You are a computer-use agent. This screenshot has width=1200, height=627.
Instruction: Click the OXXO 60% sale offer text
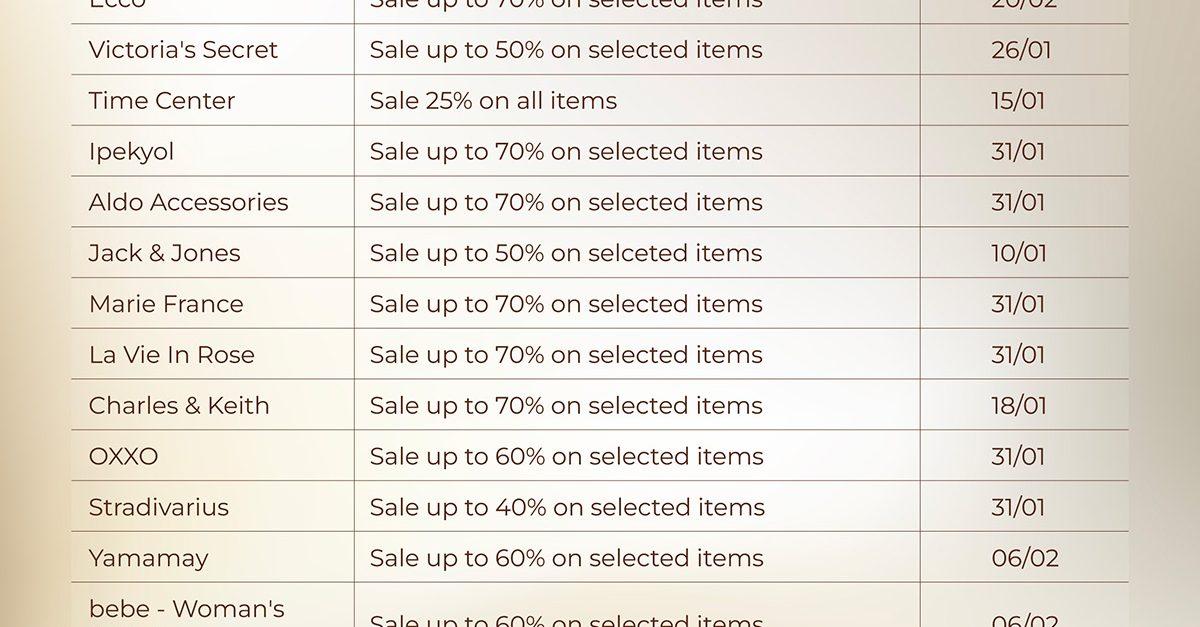point(566,457)
